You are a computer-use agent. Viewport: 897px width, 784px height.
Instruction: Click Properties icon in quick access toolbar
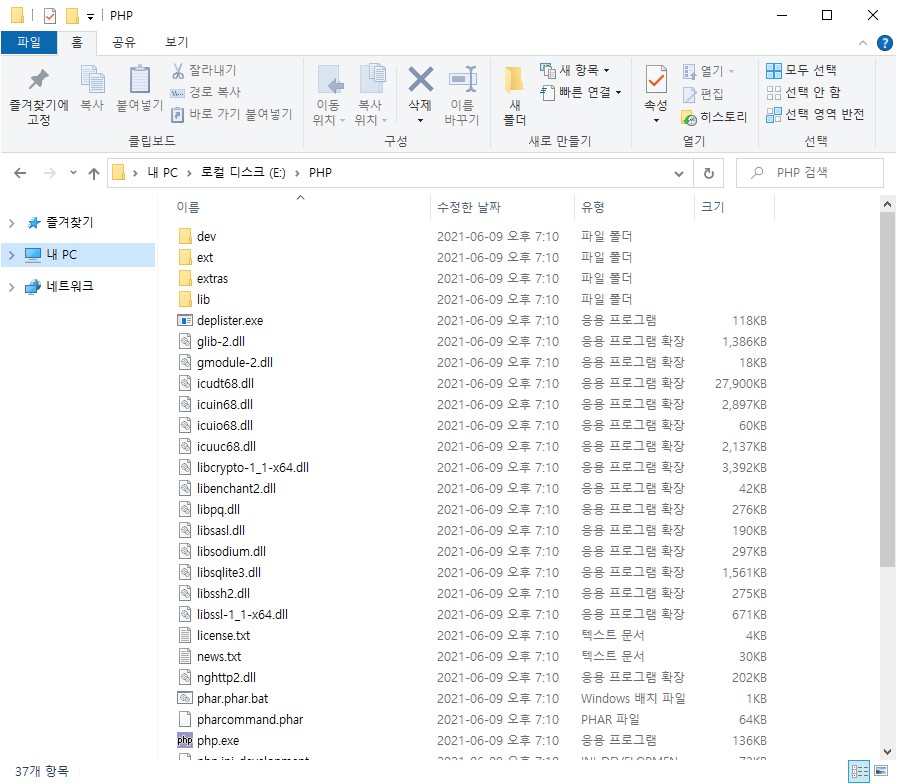pyautogui.click(x=50, y=15)
